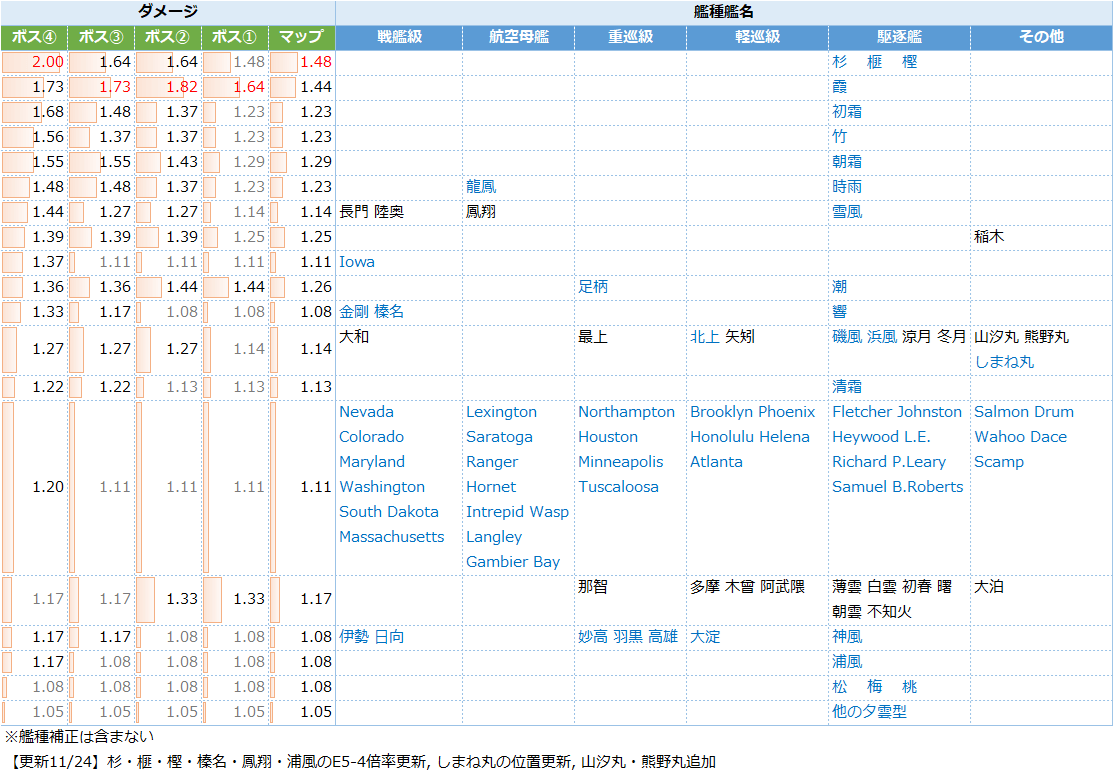Click the ボス④ column header
The width and height of the screenshot is (1113, 776).
click(x=34, y=37)
